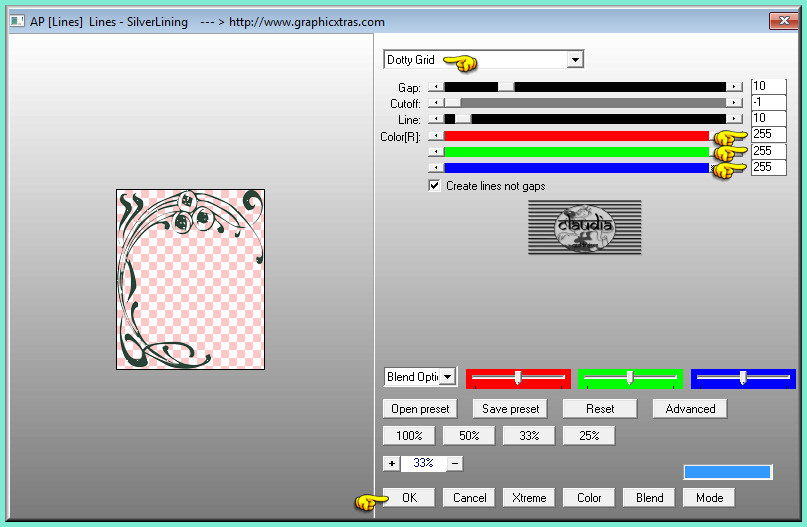
Task: Click the green color slider bar
Action: (x=576, y=152)
